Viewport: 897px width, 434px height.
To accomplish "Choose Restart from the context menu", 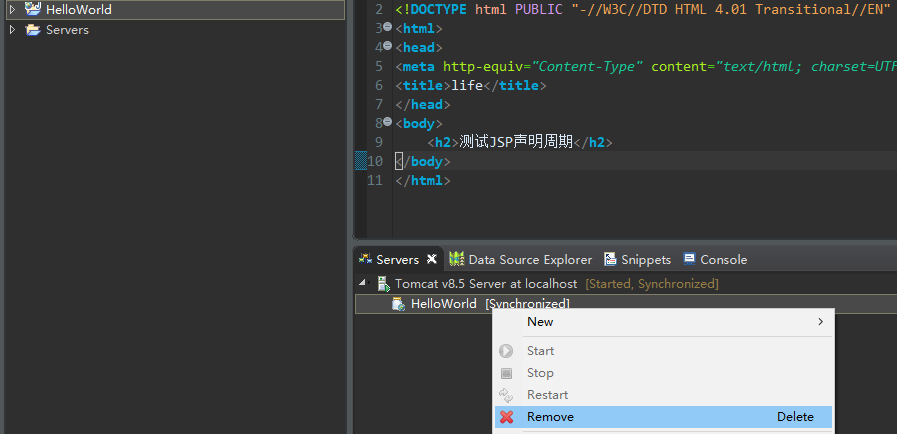I will (x=663, y=395).
